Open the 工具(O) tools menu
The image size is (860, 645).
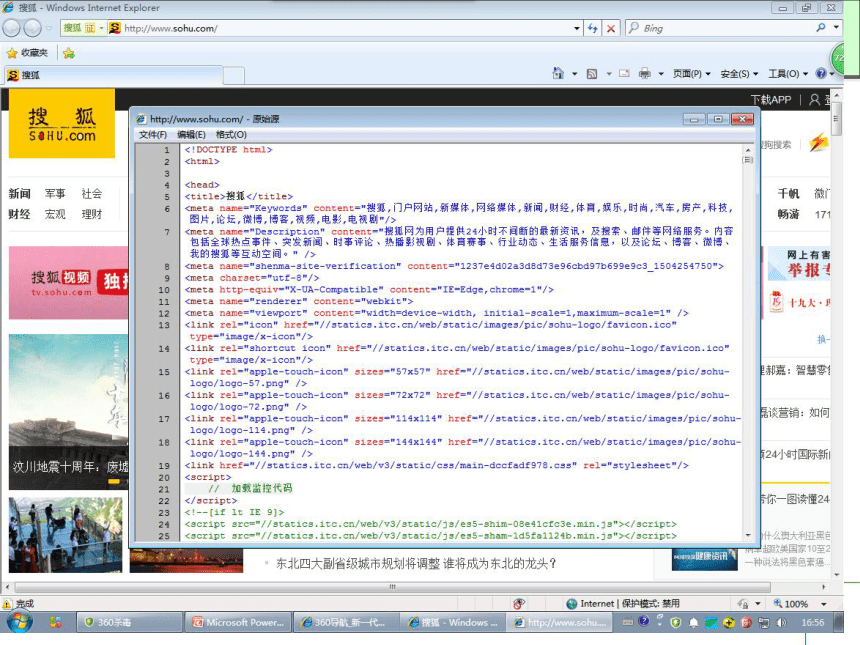(788, 73)
